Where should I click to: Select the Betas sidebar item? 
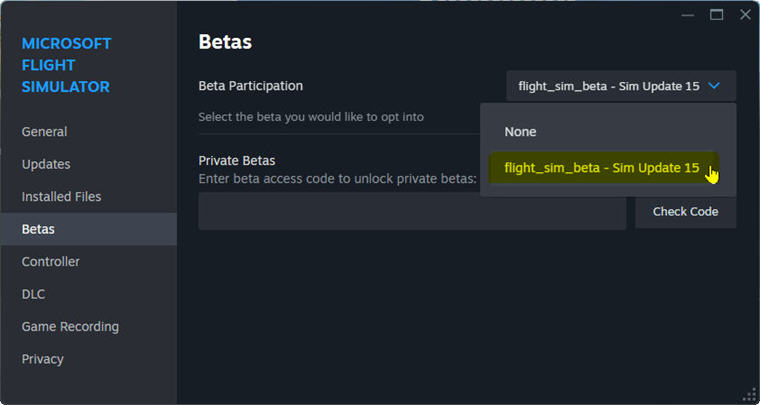(38, 229)
